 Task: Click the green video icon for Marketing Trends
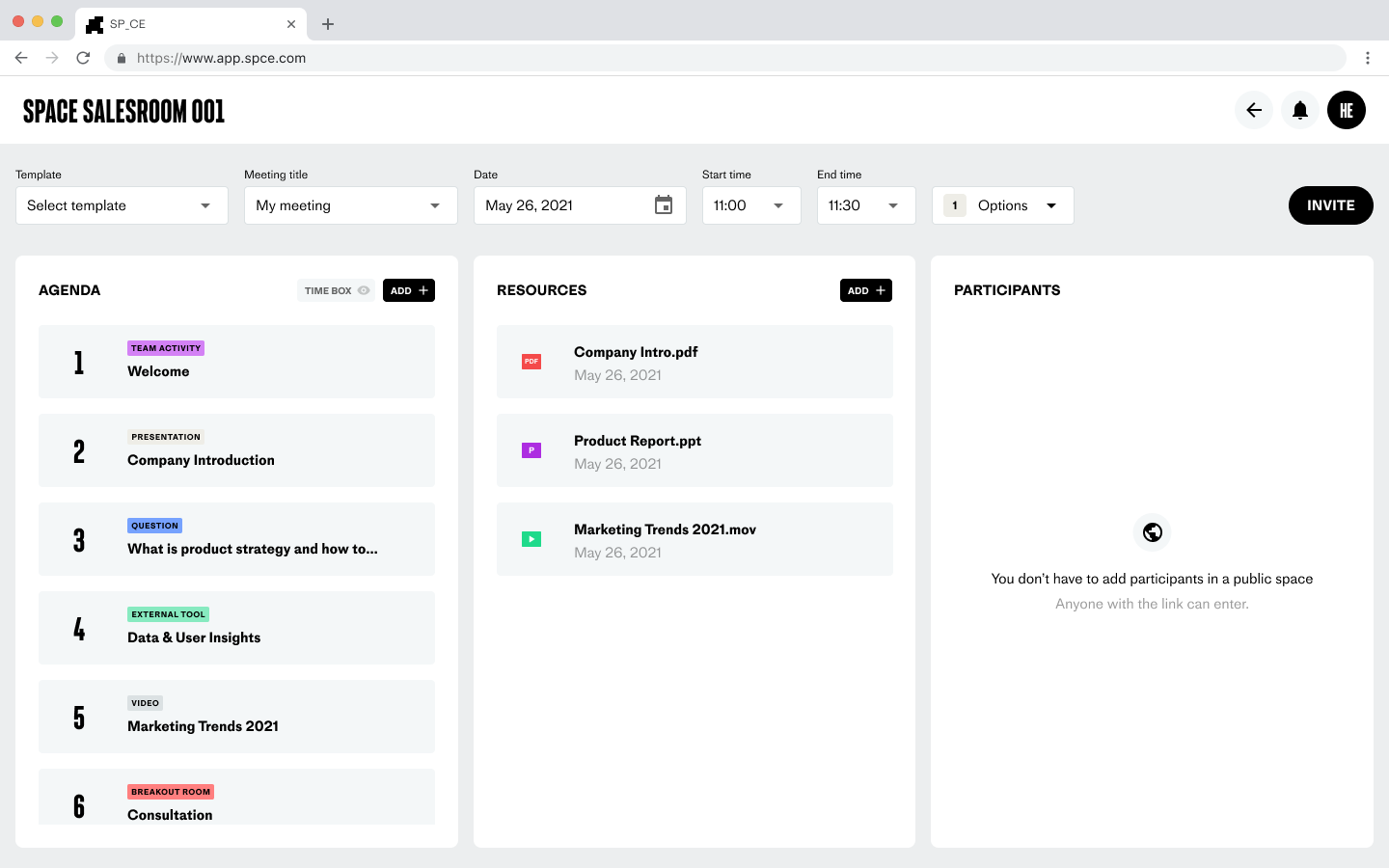(531, 539)
